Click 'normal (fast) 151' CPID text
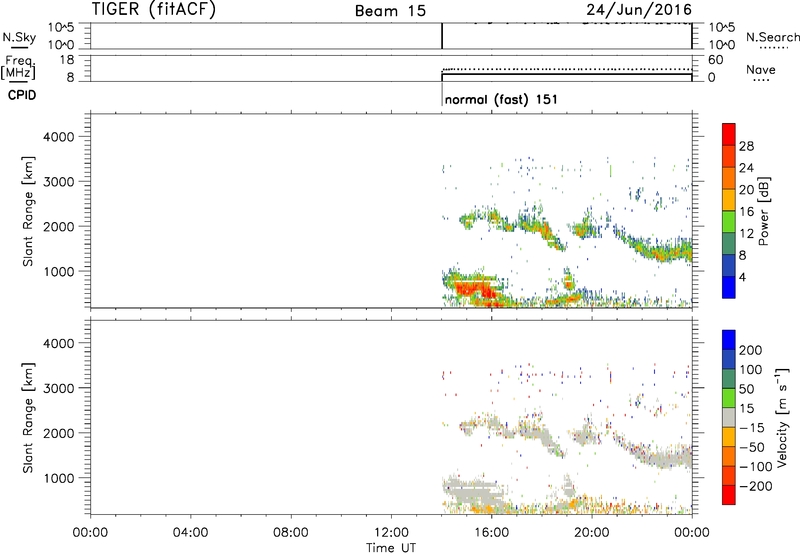Screen dimensions: 800x554 (x=501, y=99)
